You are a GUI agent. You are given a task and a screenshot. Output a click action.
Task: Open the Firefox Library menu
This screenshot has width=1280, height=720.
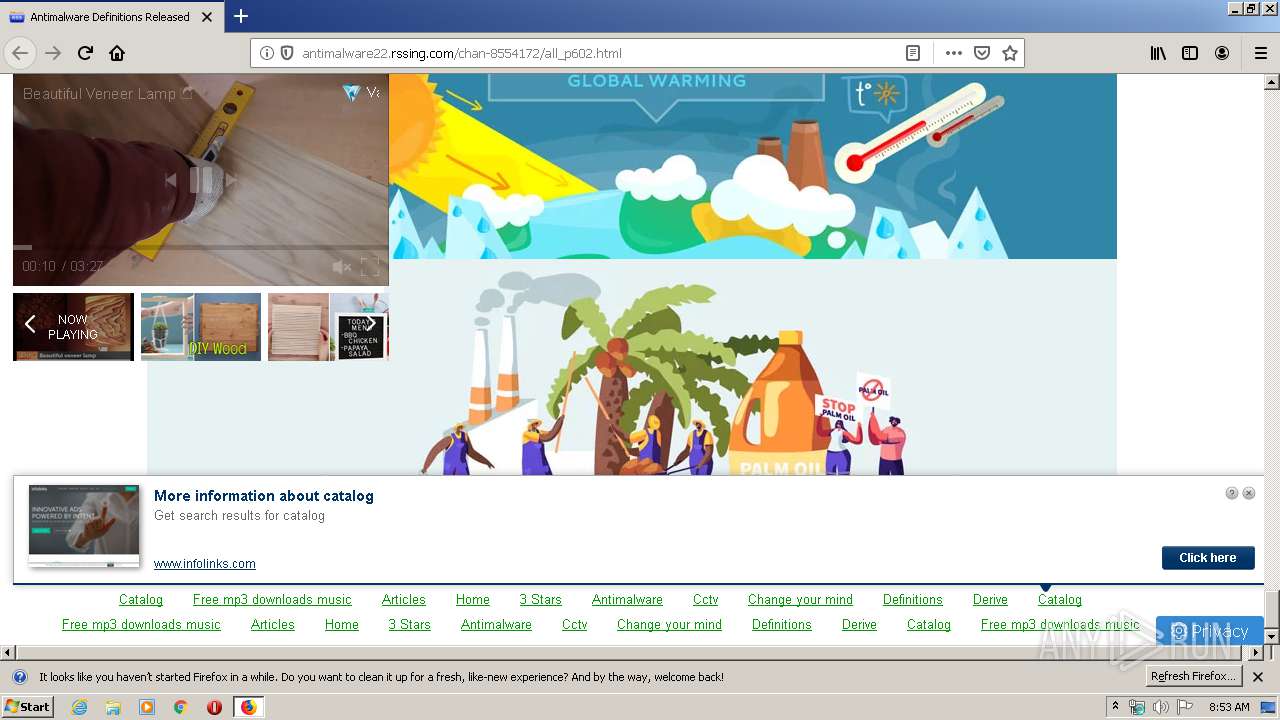pos(1158,53)
